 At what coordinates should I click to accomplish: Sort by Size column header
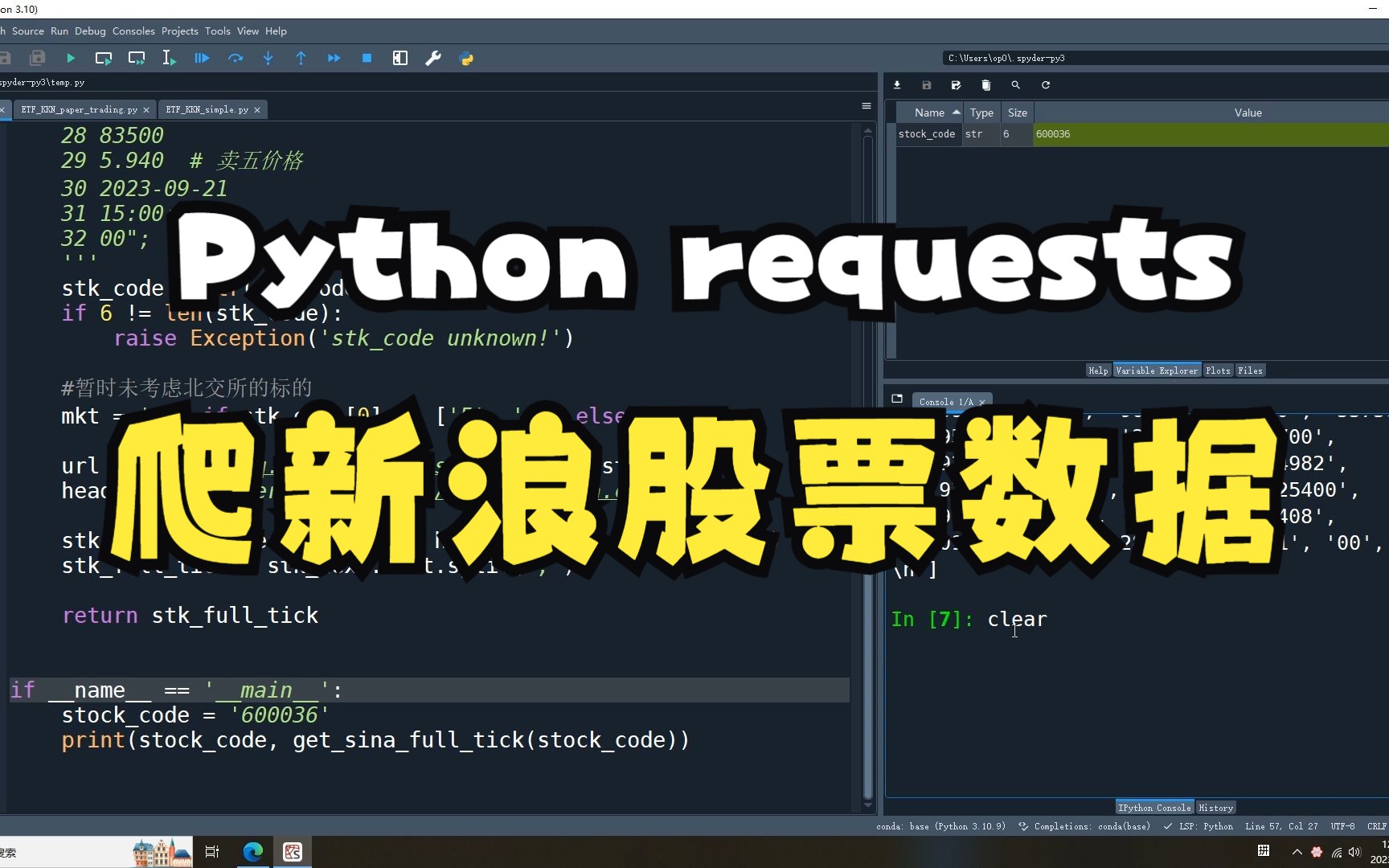coord(1017,113)
